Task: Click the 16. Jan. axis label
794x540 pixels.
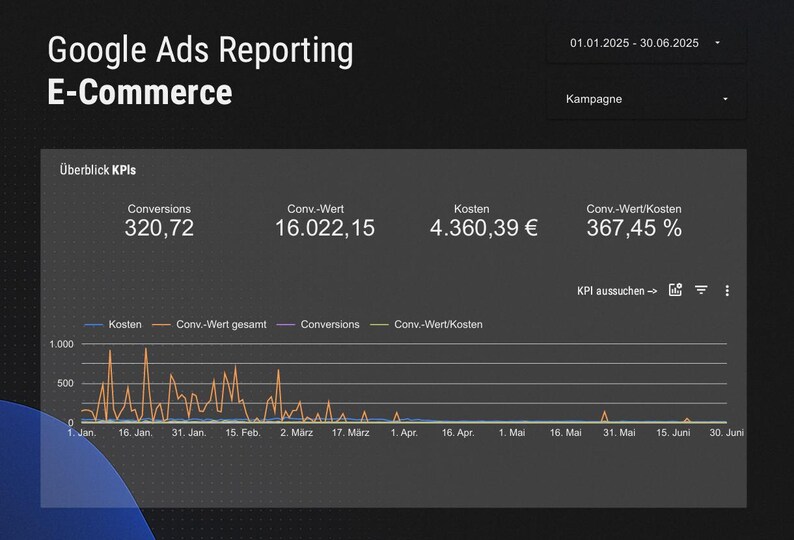Action: pos(135,433)
